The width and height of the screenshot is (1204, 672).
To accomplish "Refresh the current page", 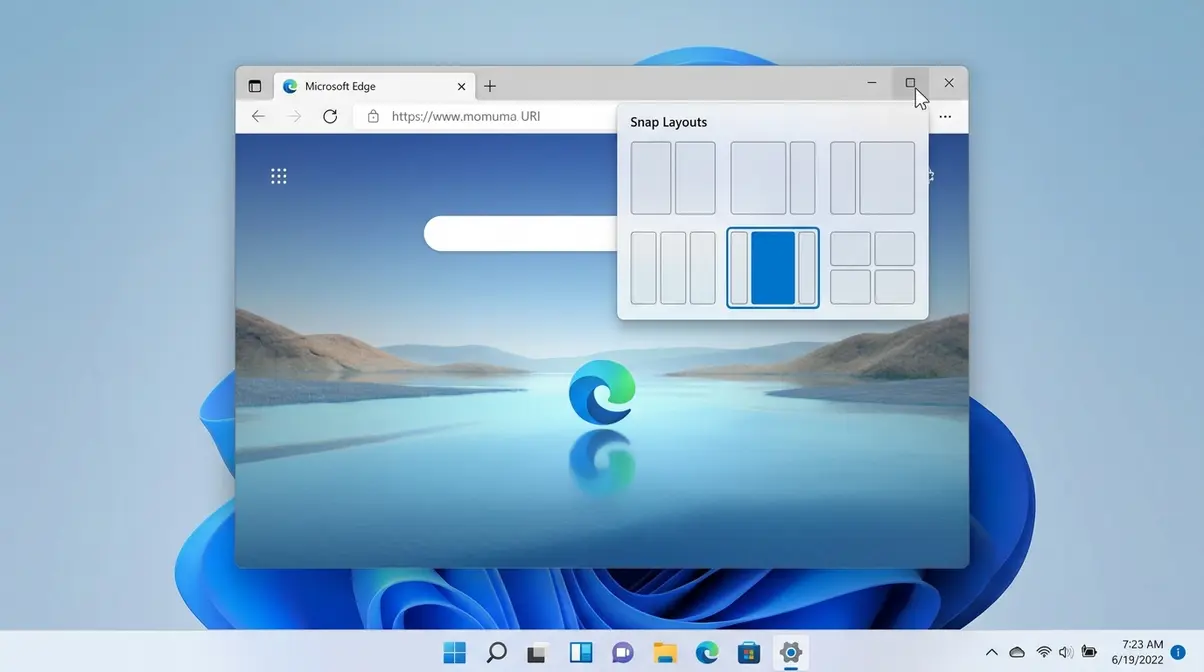I will pyautogui.click(x=330, y=116).
